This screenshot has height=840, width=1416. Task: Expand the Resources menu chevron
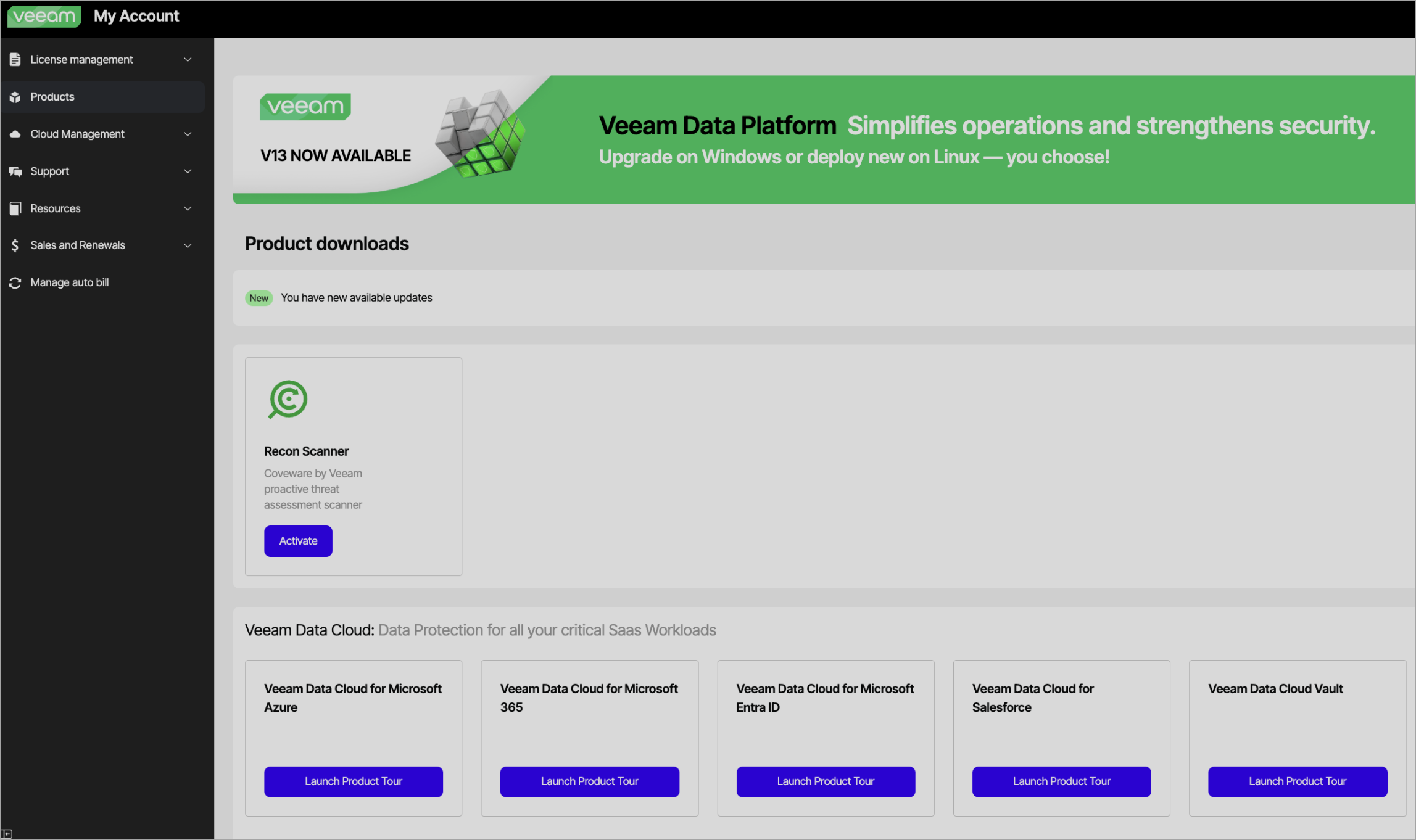click(x=188, y=208)
